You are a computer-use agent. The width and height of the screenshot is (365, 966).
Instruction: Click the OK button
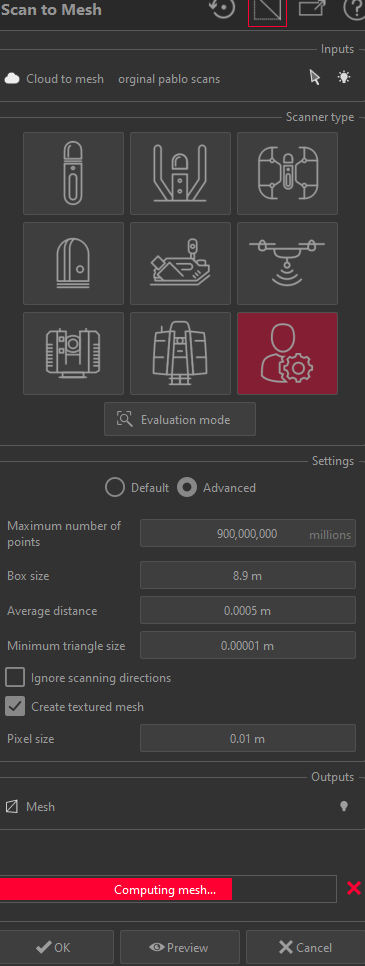click(x=57, y=948)
